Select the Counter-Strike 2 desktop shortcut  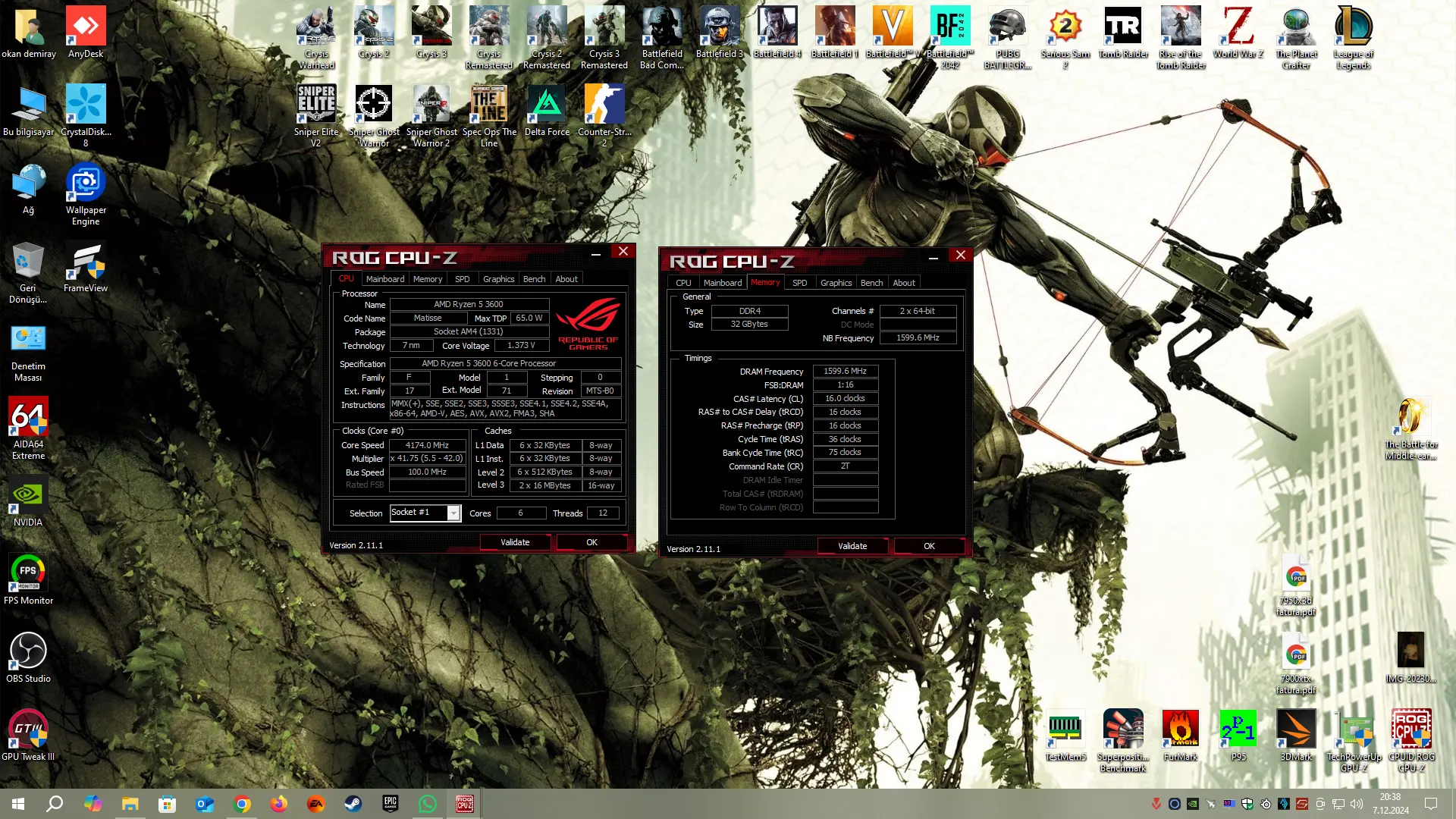click(x=604, y=116)
